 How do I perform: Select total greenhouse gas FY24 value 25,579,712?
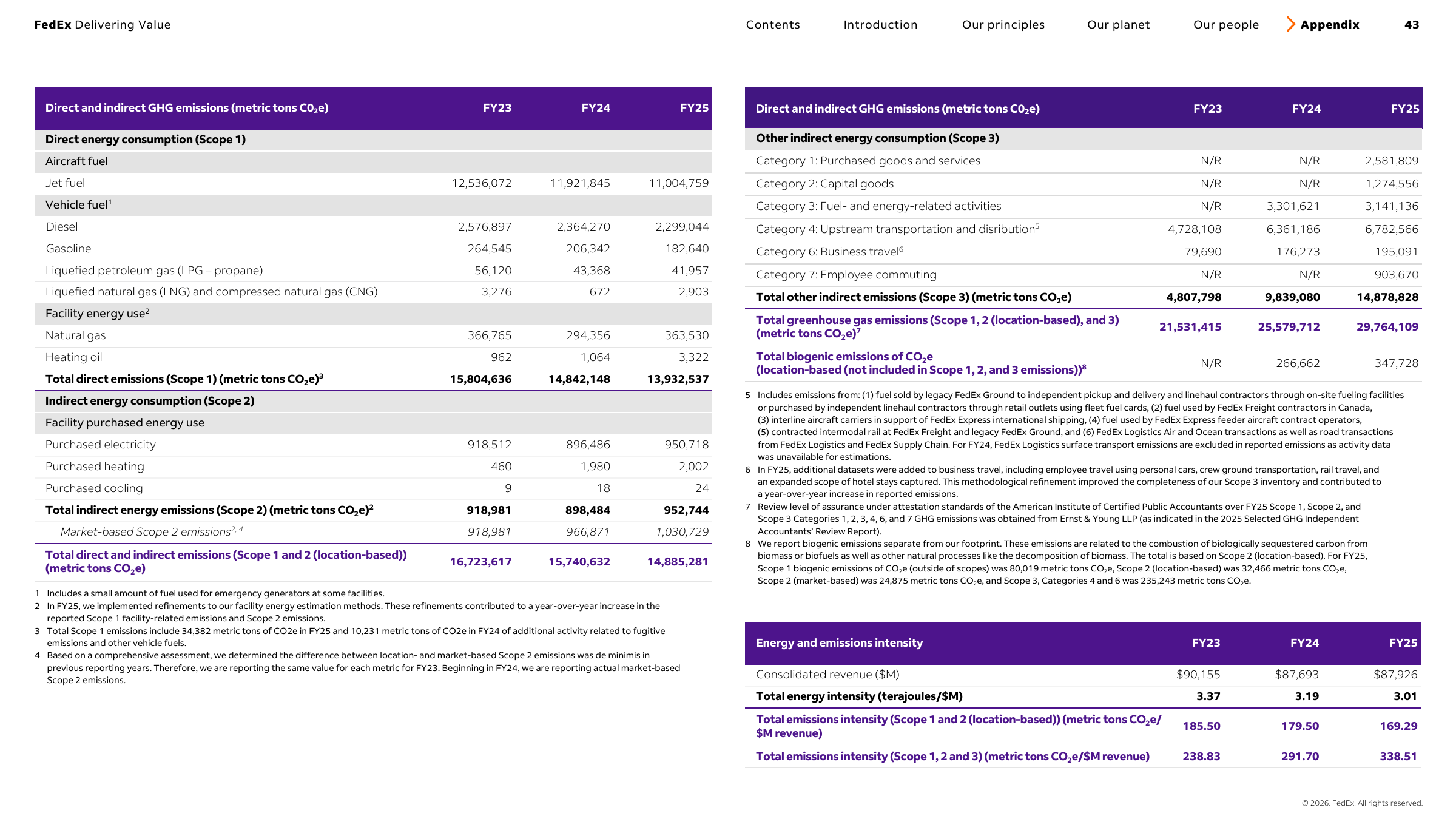1289,327
